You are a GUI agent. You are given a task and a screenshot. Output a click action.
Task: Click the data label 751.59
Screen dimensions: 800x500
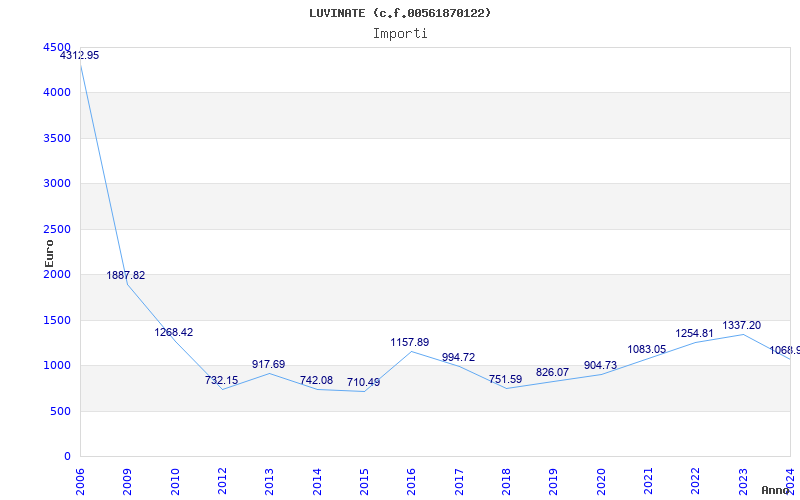point(505,379)
